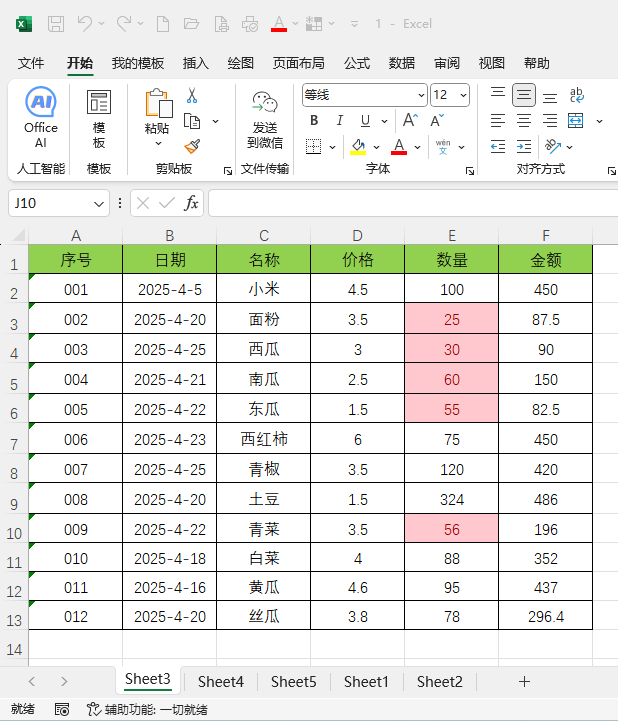Send file via 发送到微信
Image resolution: width=618 pixels, height=721 pixels.
coord(265,120)
